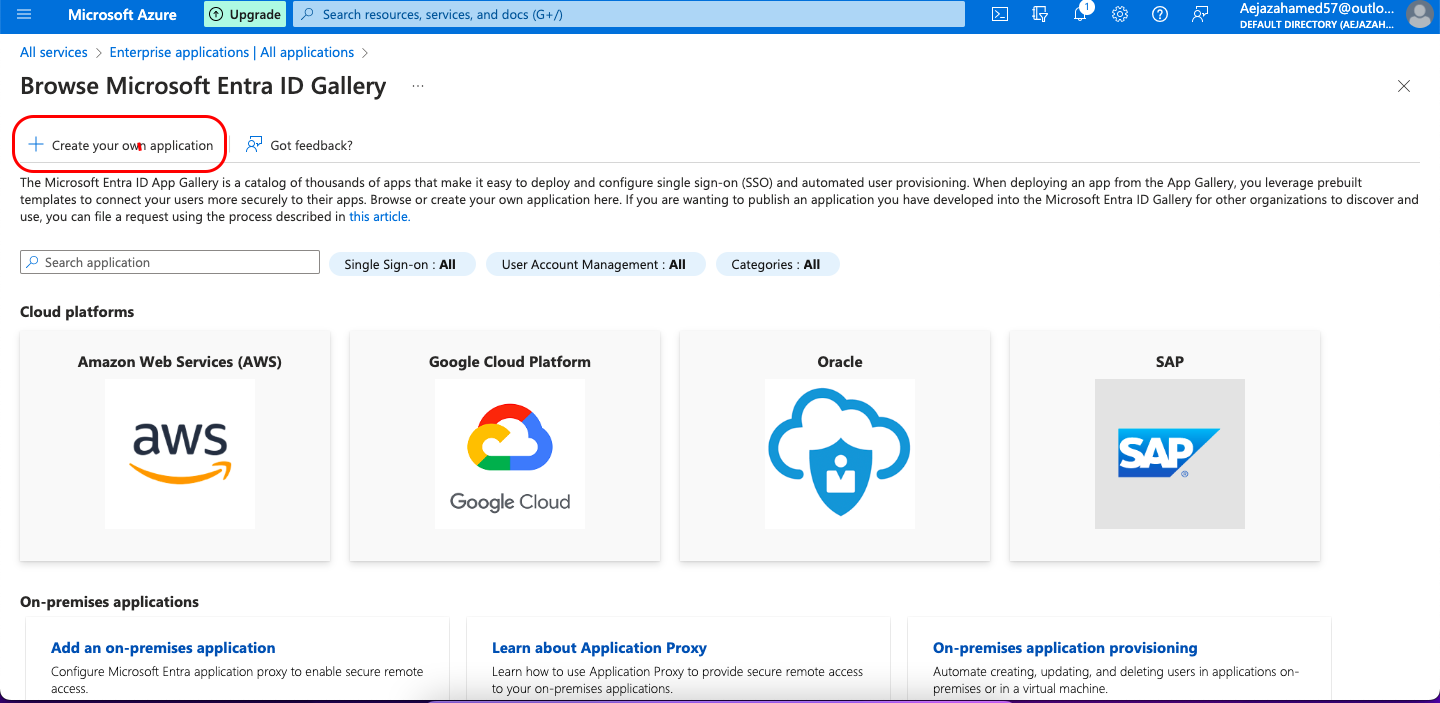
Task: Open the help question mark icon
Action: coord(1160,15)
